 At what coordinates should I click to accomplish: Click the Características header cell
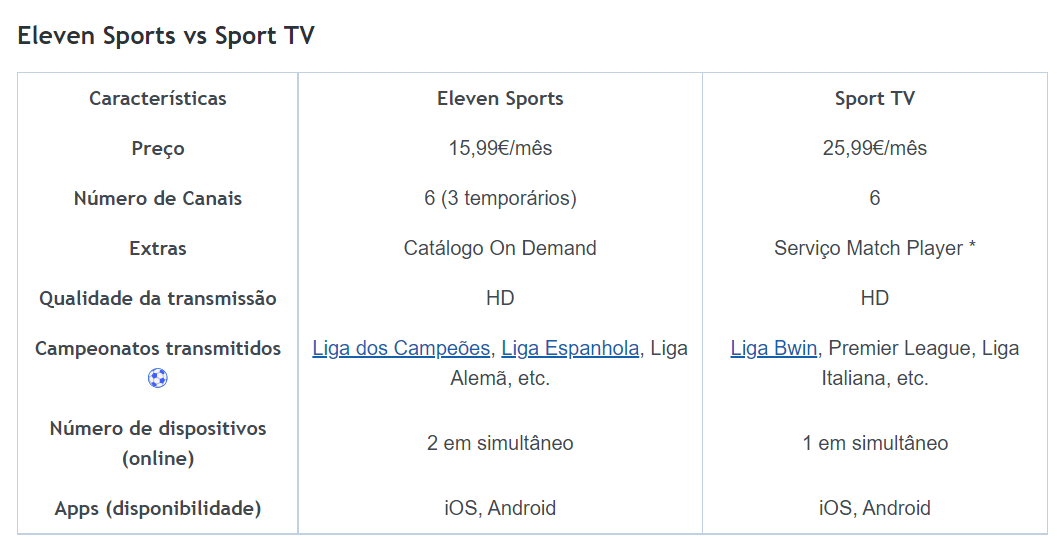[x=158, y=98]
